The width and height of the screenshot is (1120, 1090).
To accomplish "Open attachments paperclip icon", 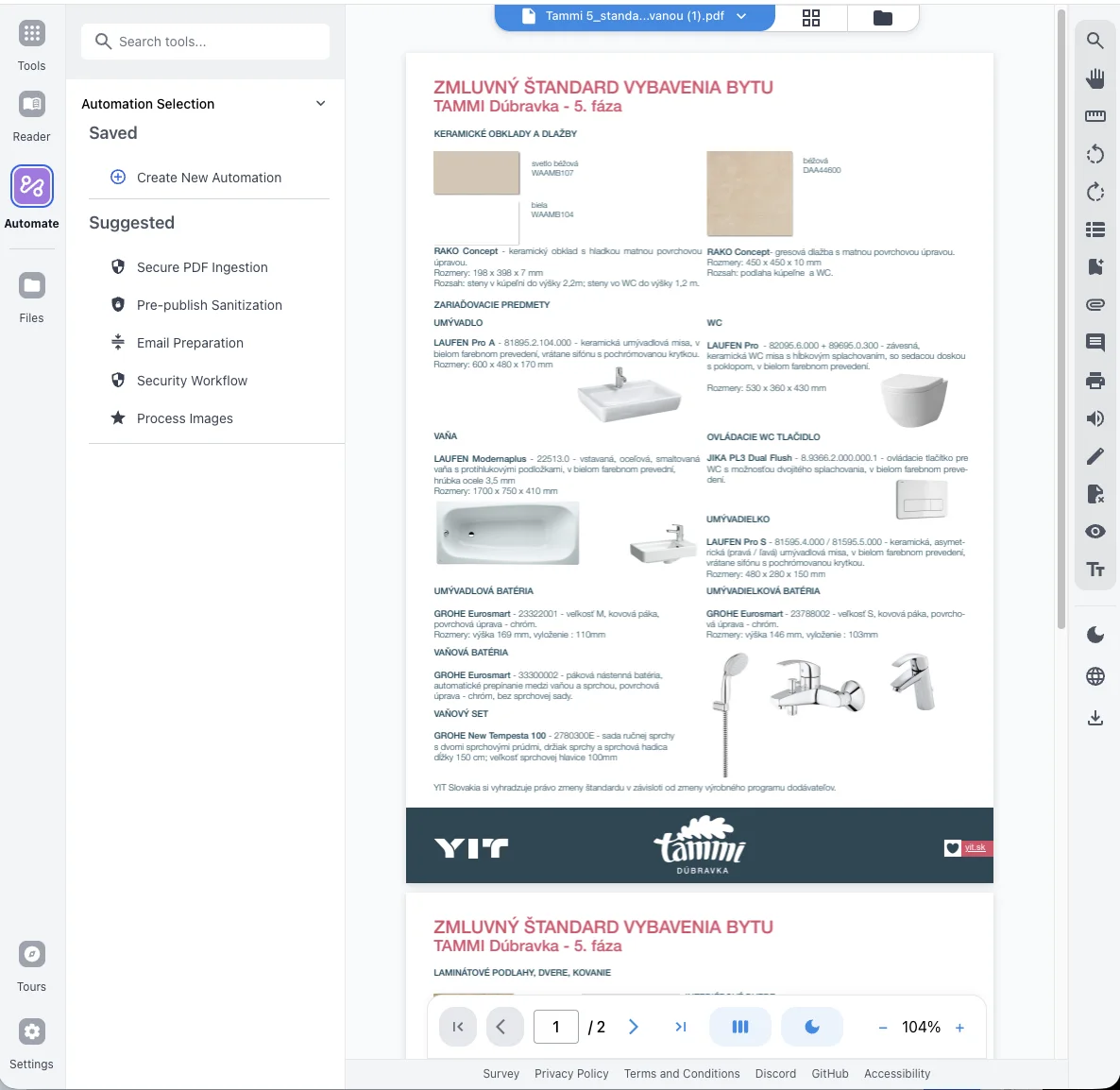I will coord(1095,305).
